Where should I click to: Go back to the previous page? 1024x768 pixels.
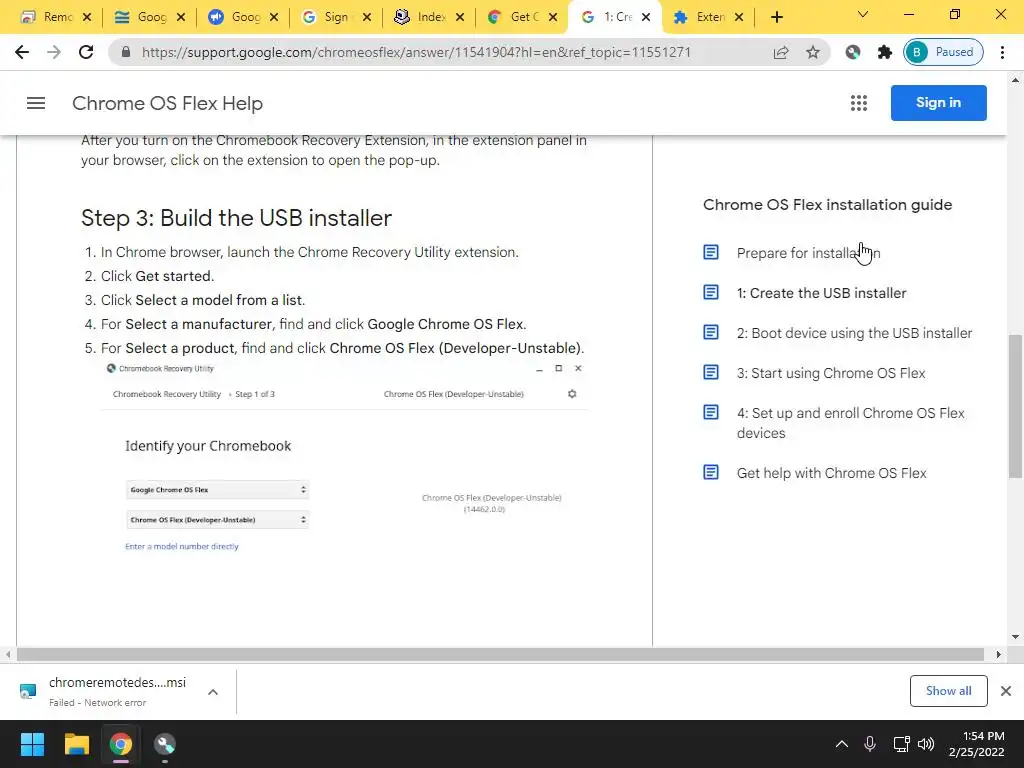tap(22, 52)
